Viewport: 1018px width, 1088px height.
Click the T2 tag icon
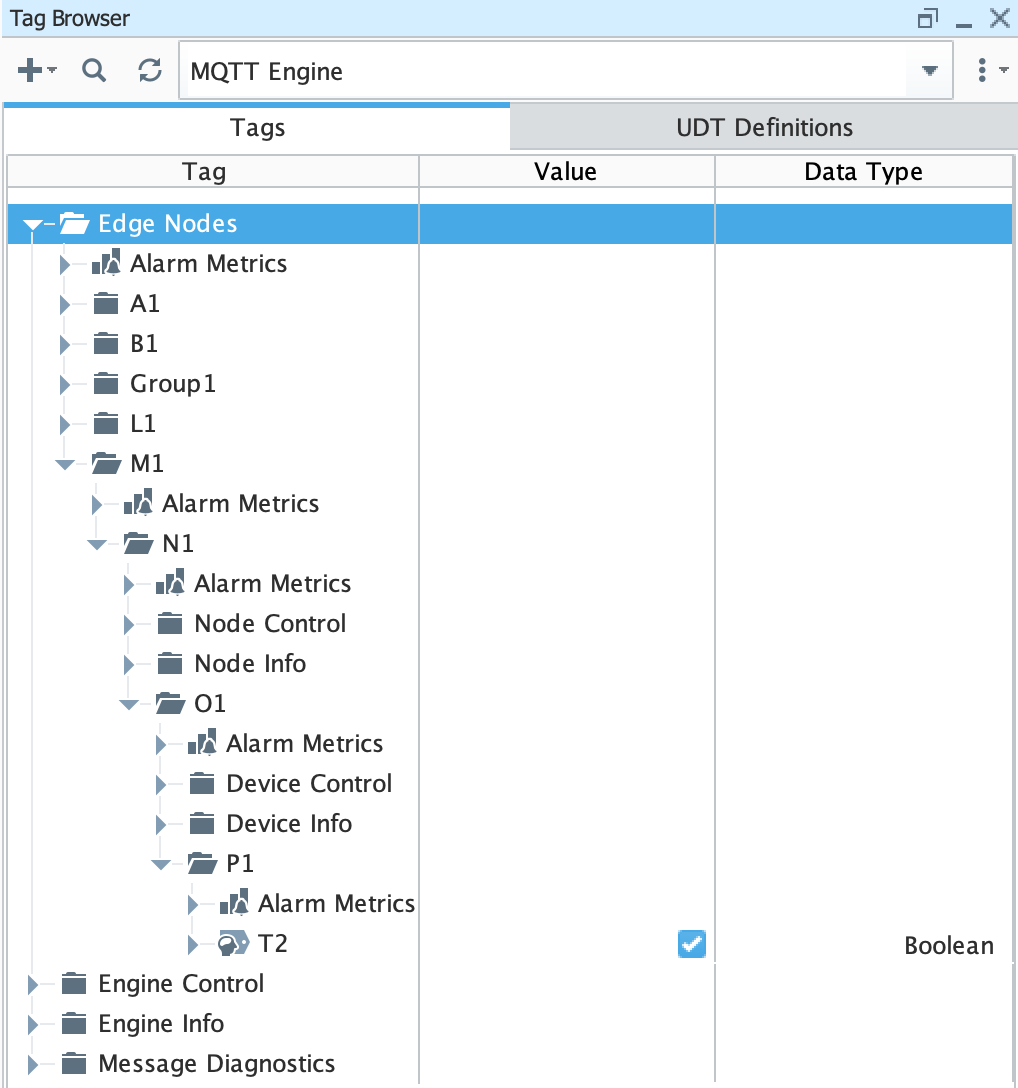(234, 944)
